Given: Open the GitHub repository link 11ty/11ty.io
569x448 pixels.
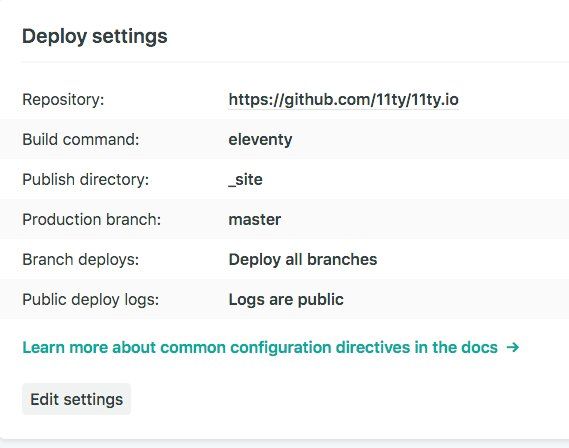Looking at the screenshot, I should point(343,99).
